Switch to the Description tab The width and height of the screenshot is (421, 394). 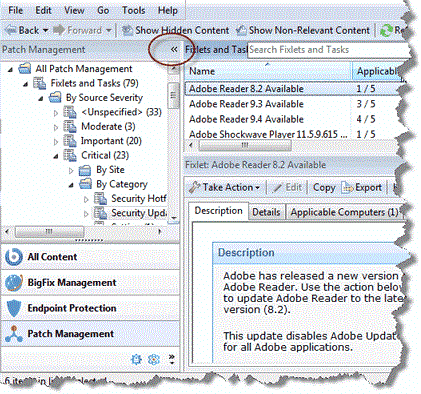coord(219,211)
